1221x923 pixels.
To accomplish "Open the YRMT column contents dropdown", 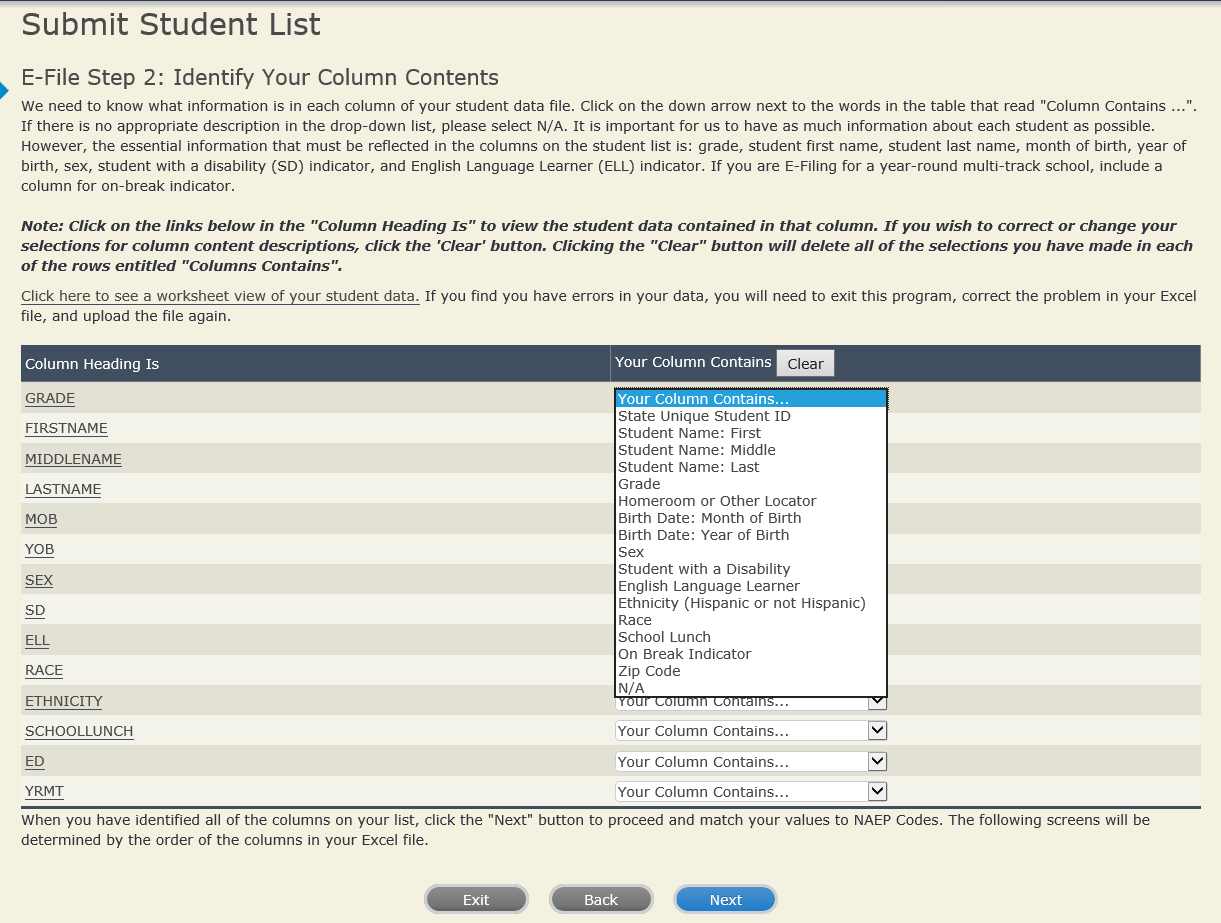I will 877,792.
